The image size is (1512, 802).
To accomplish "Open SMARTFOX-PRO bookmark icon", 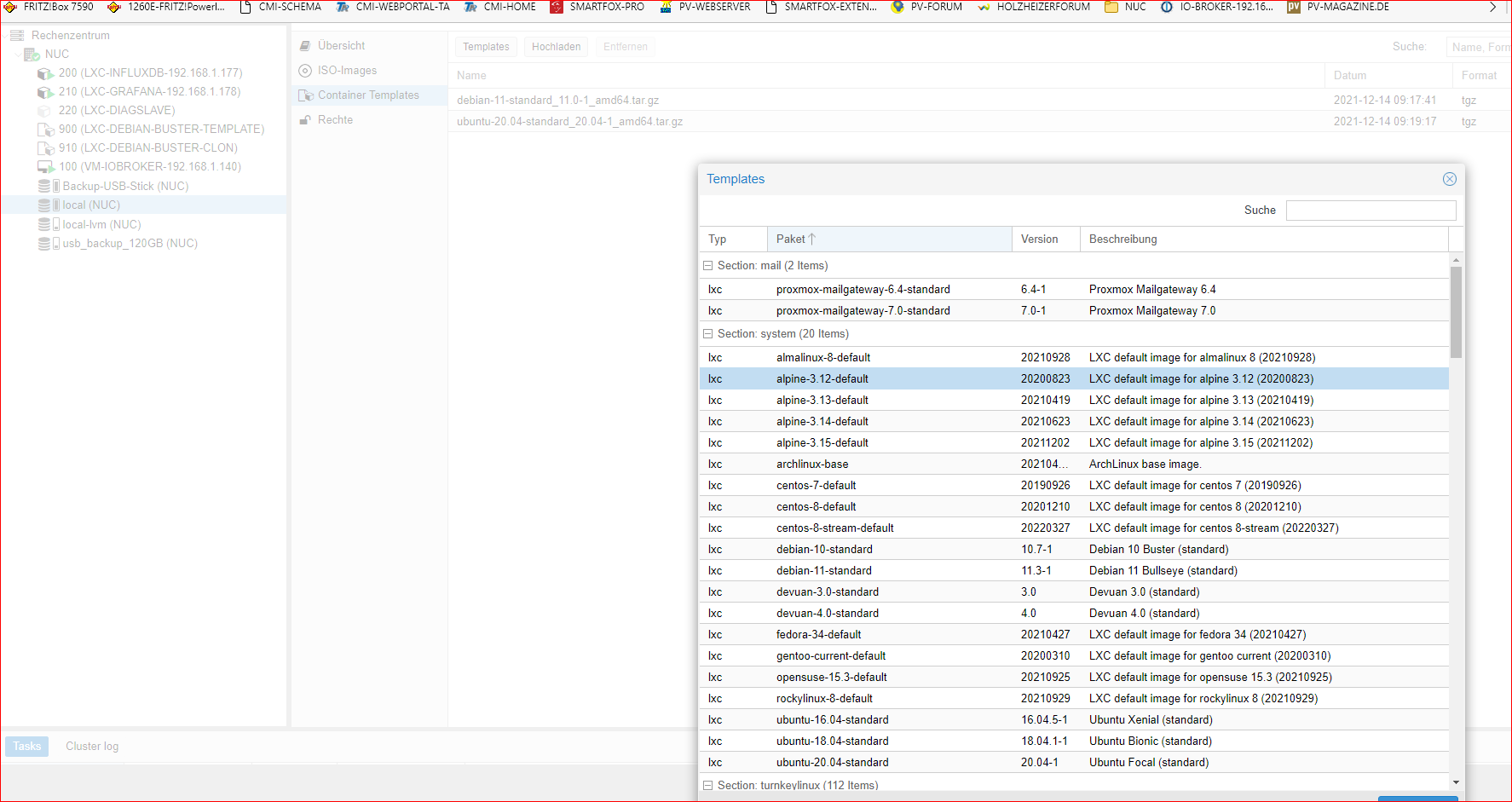I will [557, 7].
